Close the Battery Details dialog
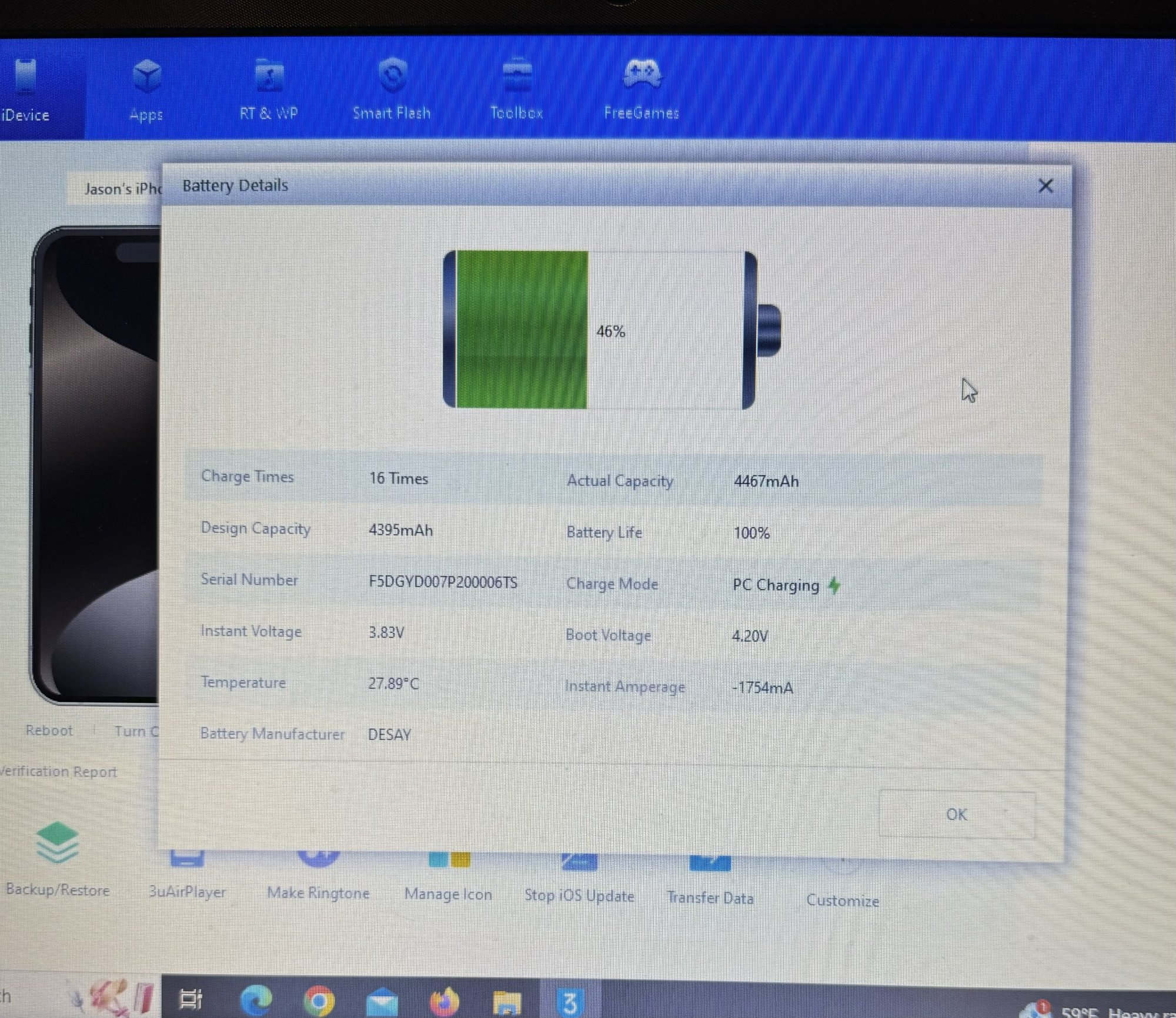The width and height of the screenshot is (1176, 1018). click(1045, 187)
